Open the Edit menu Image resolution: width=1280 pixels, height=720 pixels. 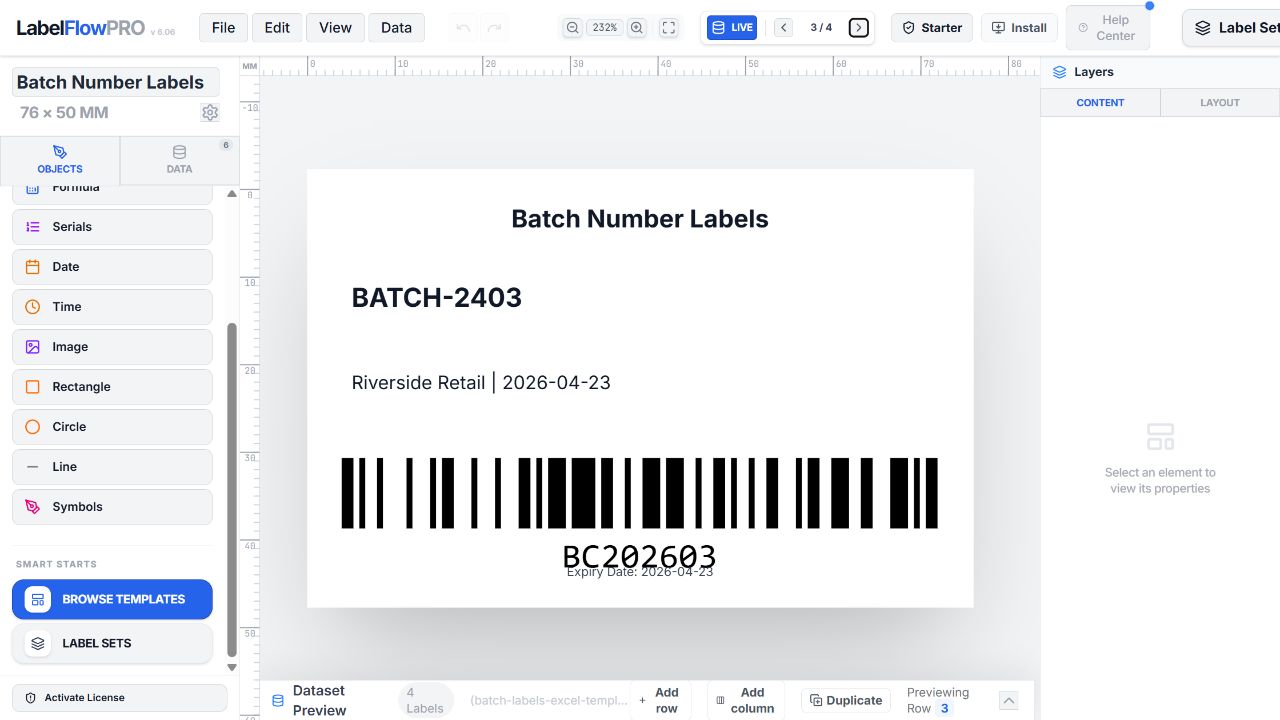pyautogui.click(x=277, y=27)
